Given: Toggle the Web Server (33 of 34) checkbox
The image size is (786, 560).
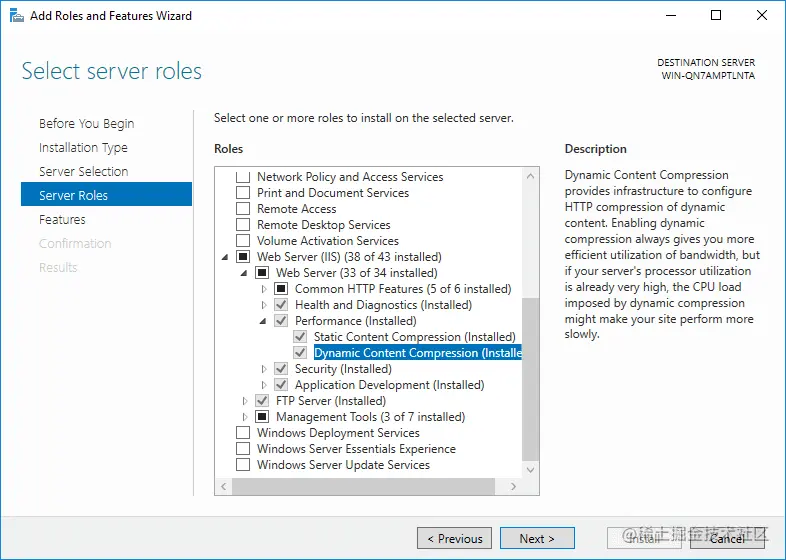Looking at the screenshot, I should 262,273.
